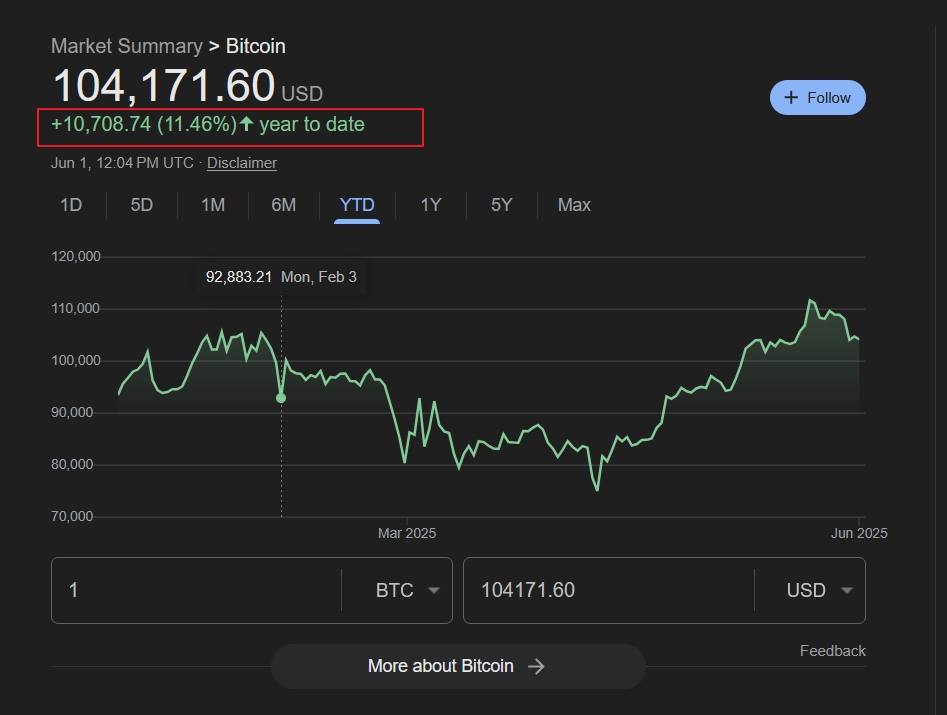The width and height of the screenshot is (947, 715).
Task: Show the 1Y chart range
Action: pyautogui.click(x=431, y=205)
